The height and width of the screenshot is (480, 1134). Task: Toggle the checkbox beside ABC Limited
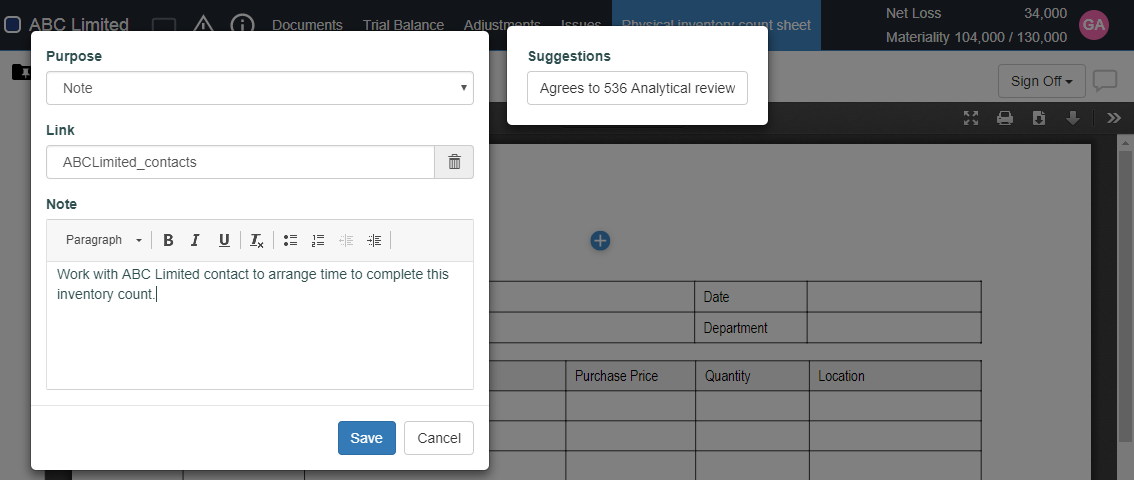(x=13, y=25)
